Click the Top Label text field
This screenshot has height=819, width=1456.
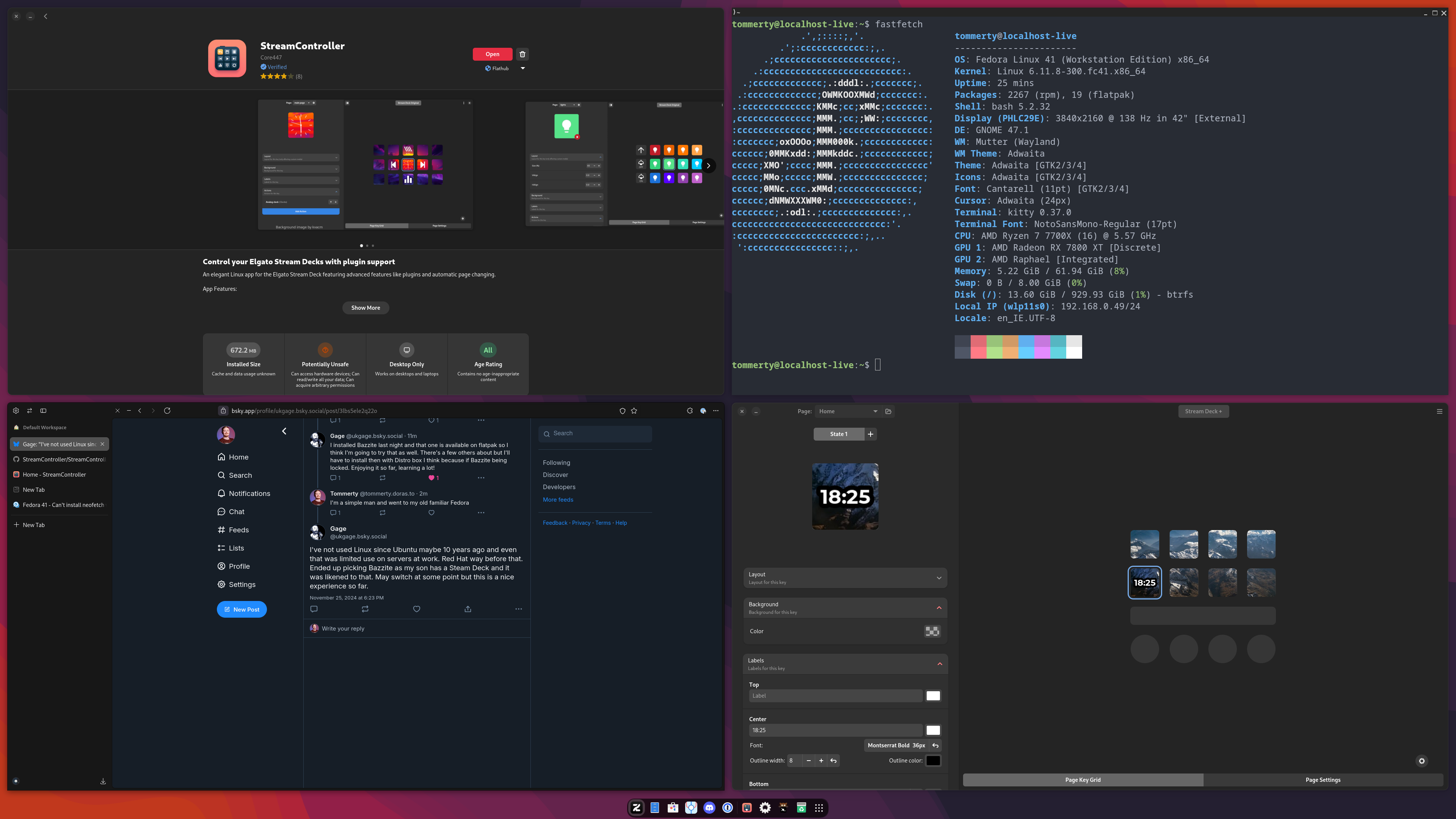tap(835, 696)
